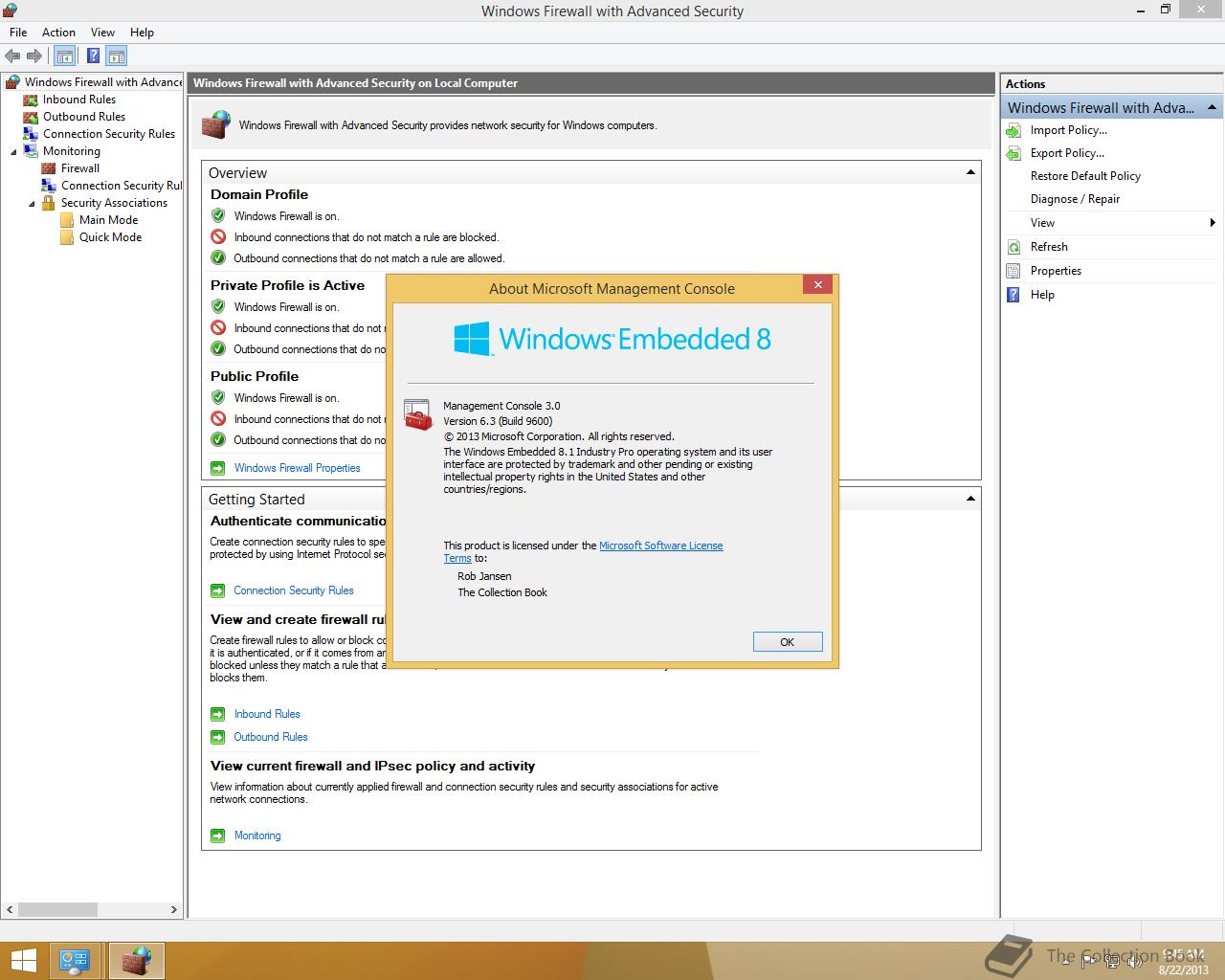Image resolution: width=1225 pixels, height=980 pixels.
Task: Open the Microsoft Software License link
Action: [661, 546]
